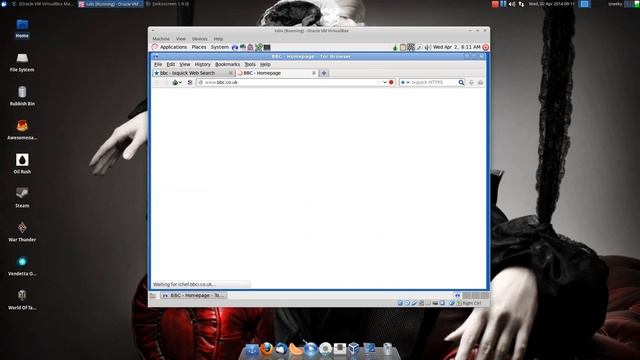The image size is (640, 360).
Task: Open the address bar history dropdown arrow
Action: (384, 82)
